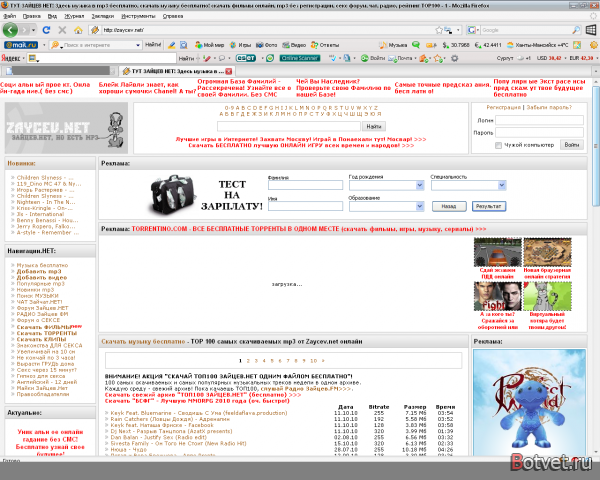600x480 pixels.
Task: Open the Специальность dropdown
Action: 502,185
